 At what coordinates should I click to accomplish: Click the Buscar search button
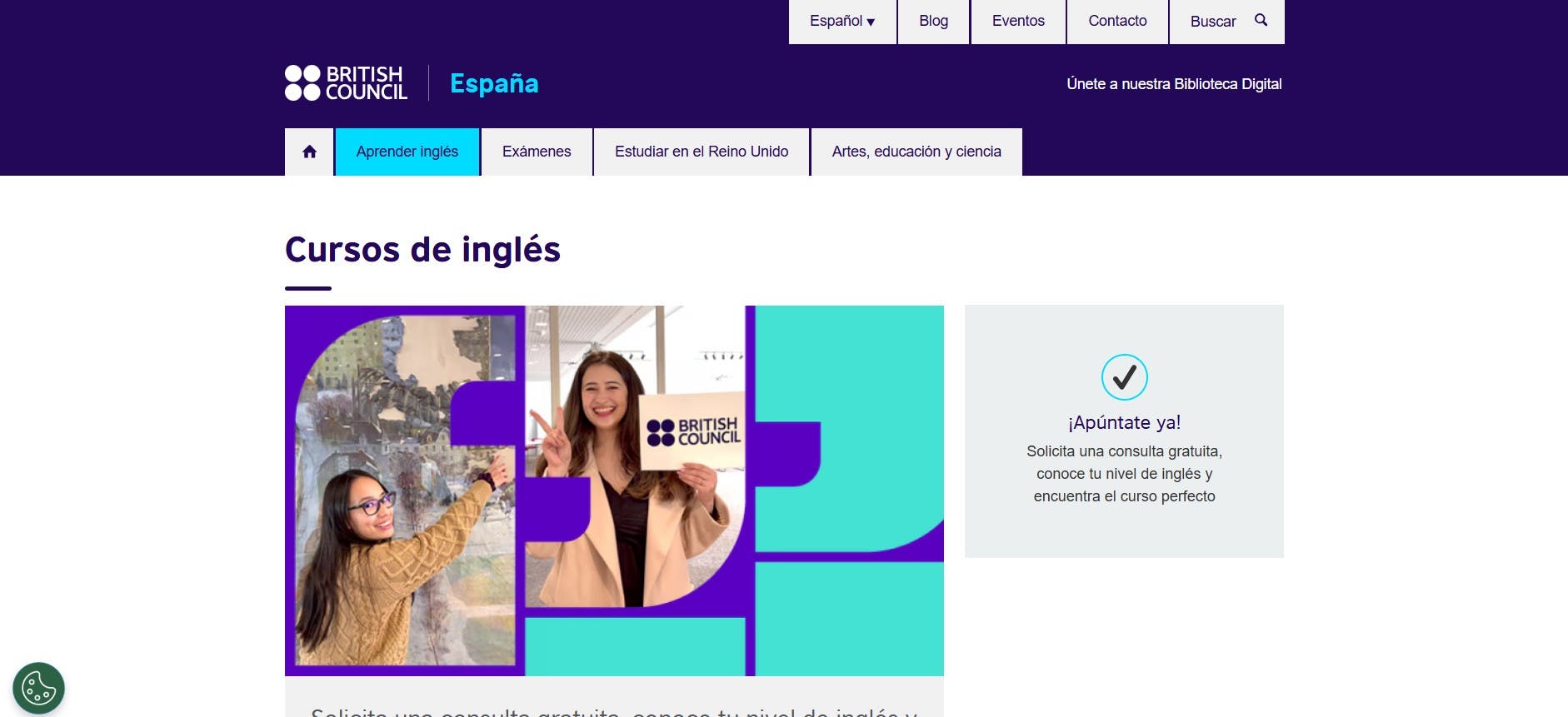click(x=1227, y=22)
